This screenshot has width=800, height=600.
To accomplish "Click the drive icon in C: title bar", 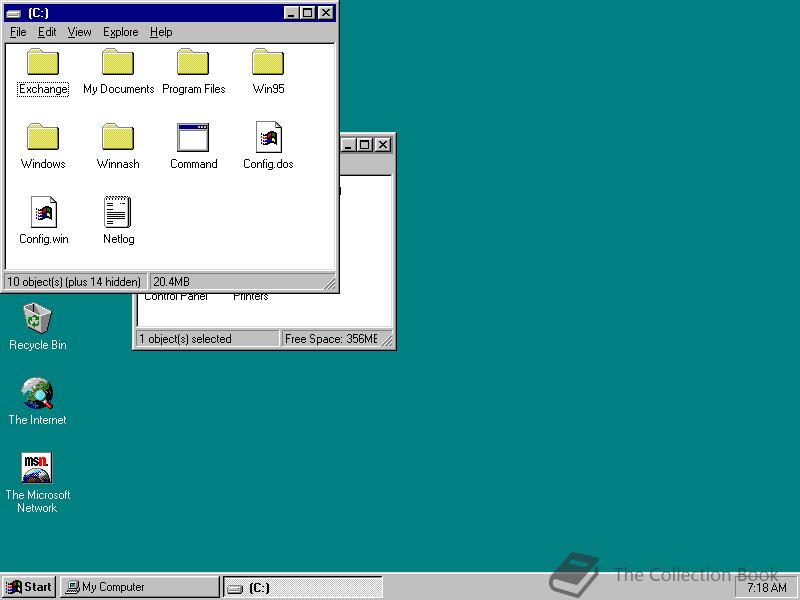I will pyautogui.click(x=14, y=13).
